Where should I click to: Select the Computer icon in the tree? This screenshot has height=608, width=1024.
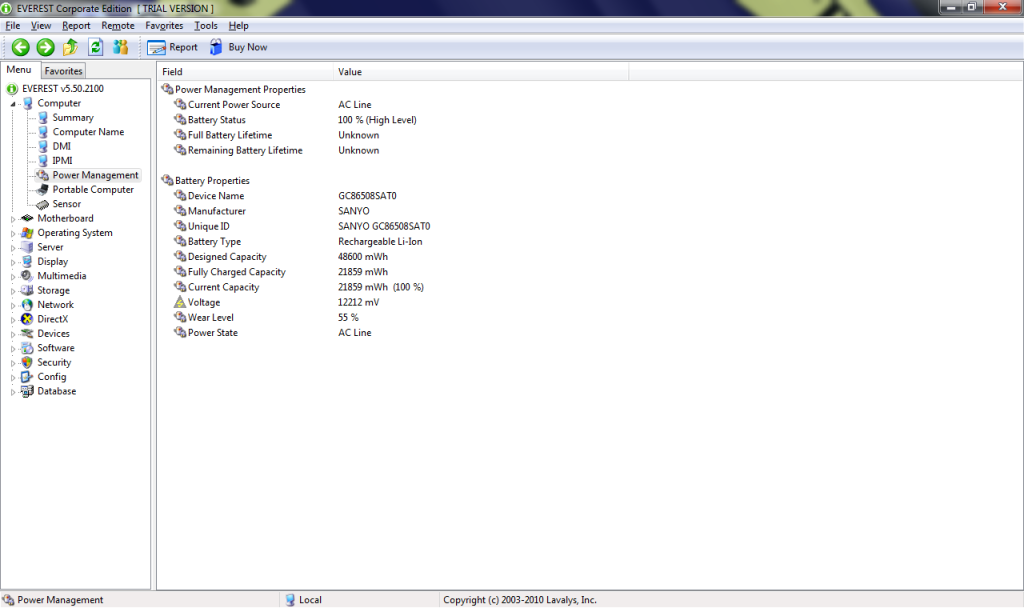(27, 103)
